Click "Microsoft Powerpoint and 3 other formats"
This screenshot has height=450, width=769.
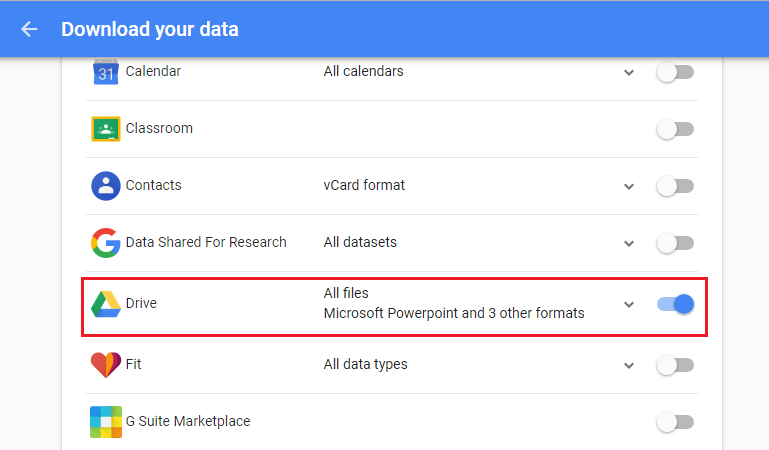[454, 313]
